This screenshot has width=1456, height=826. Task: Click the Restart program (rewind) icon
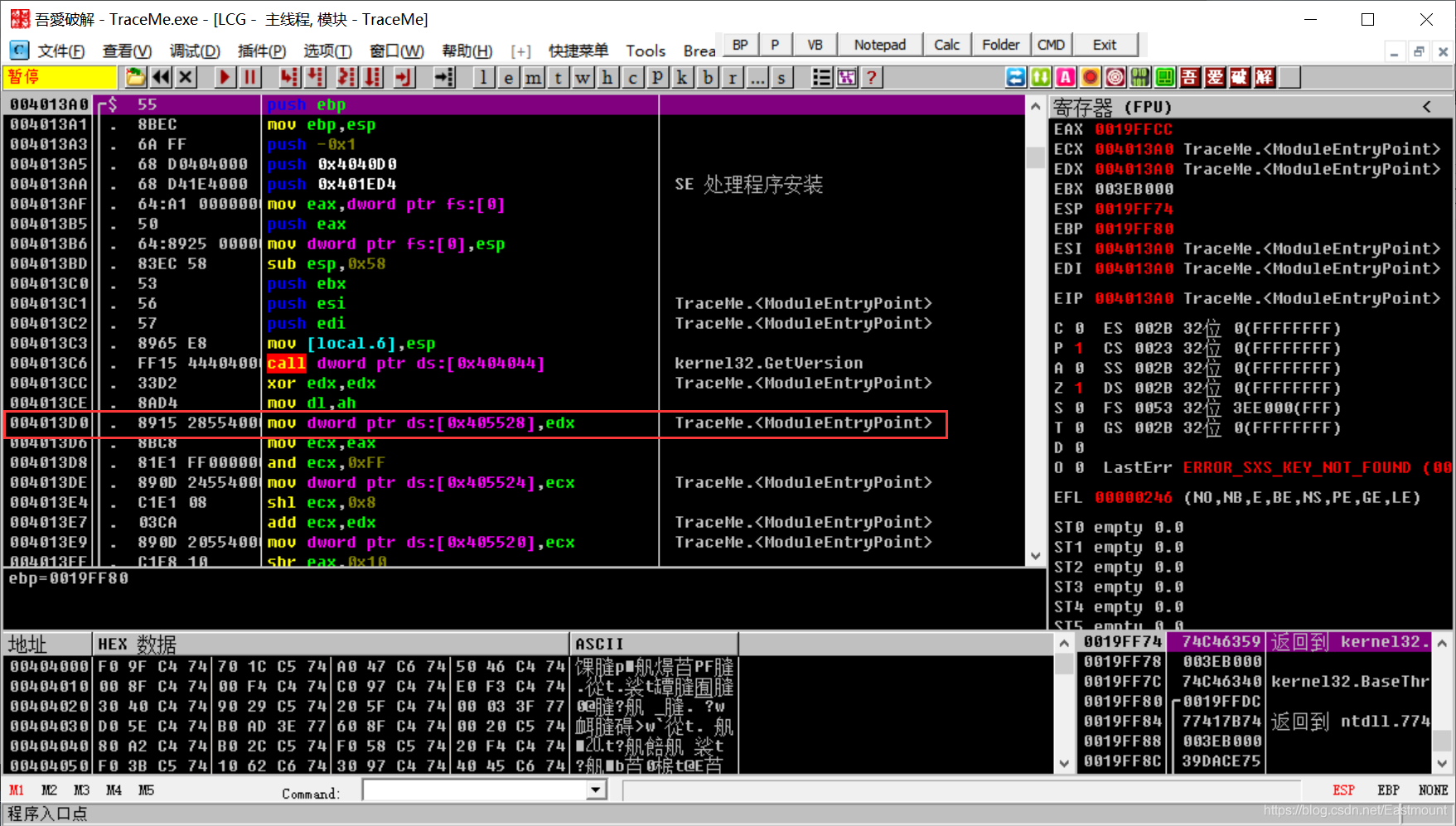tap(161, 78)
